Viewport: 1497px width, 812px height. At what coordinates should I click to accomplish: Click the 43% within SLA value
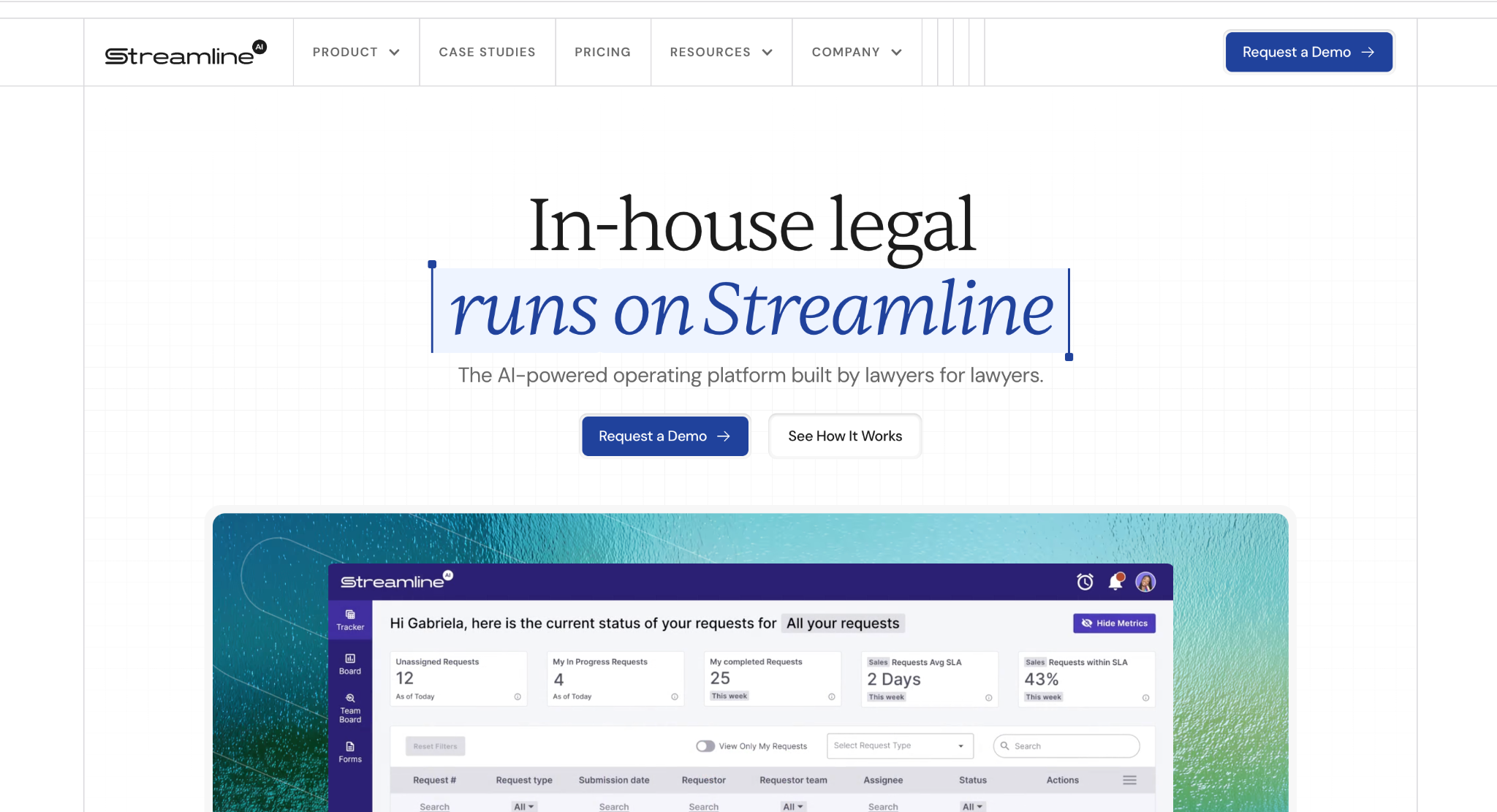1042,680
